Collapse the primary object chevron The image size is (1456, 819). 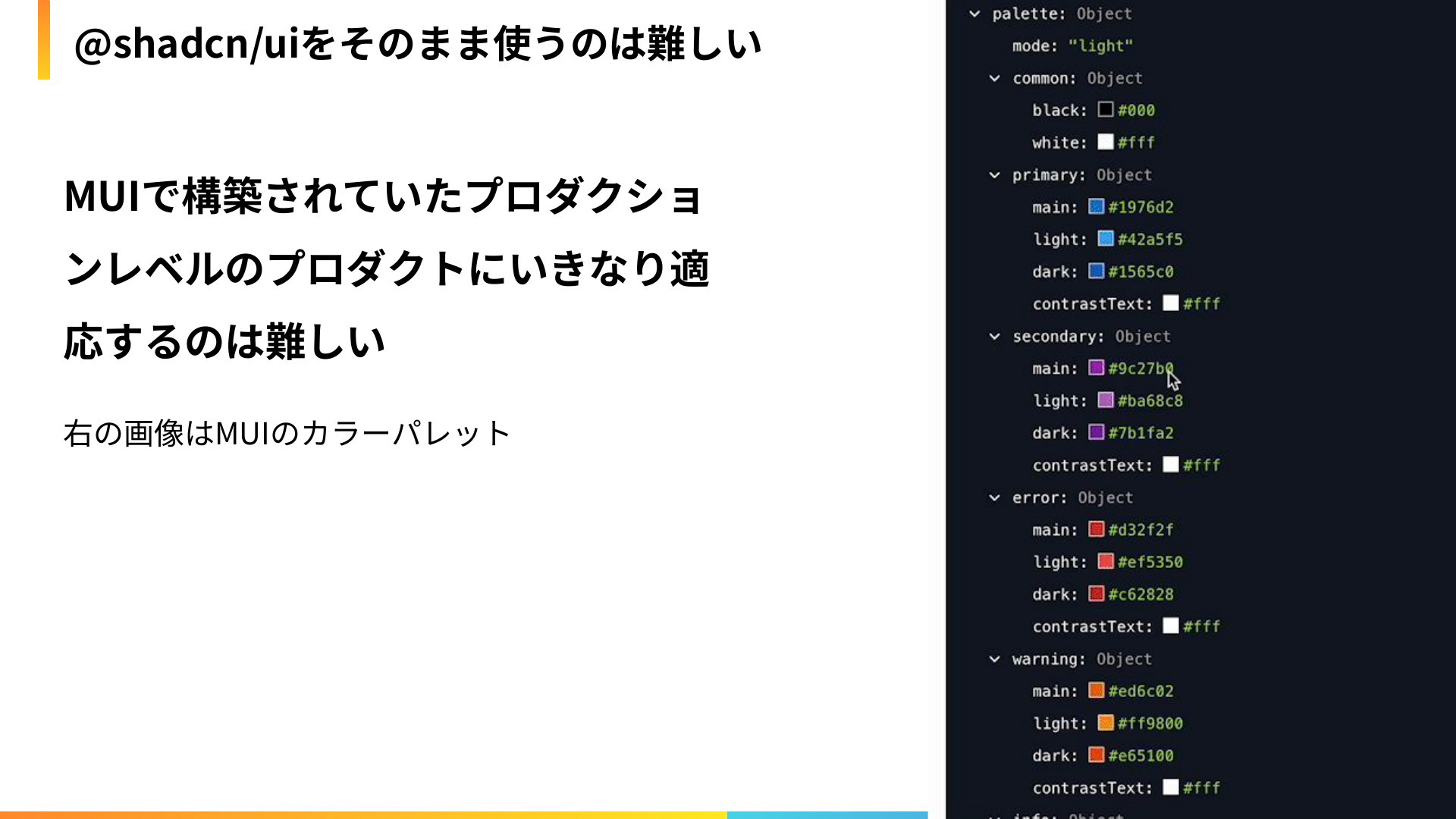[x=994, y=175]
